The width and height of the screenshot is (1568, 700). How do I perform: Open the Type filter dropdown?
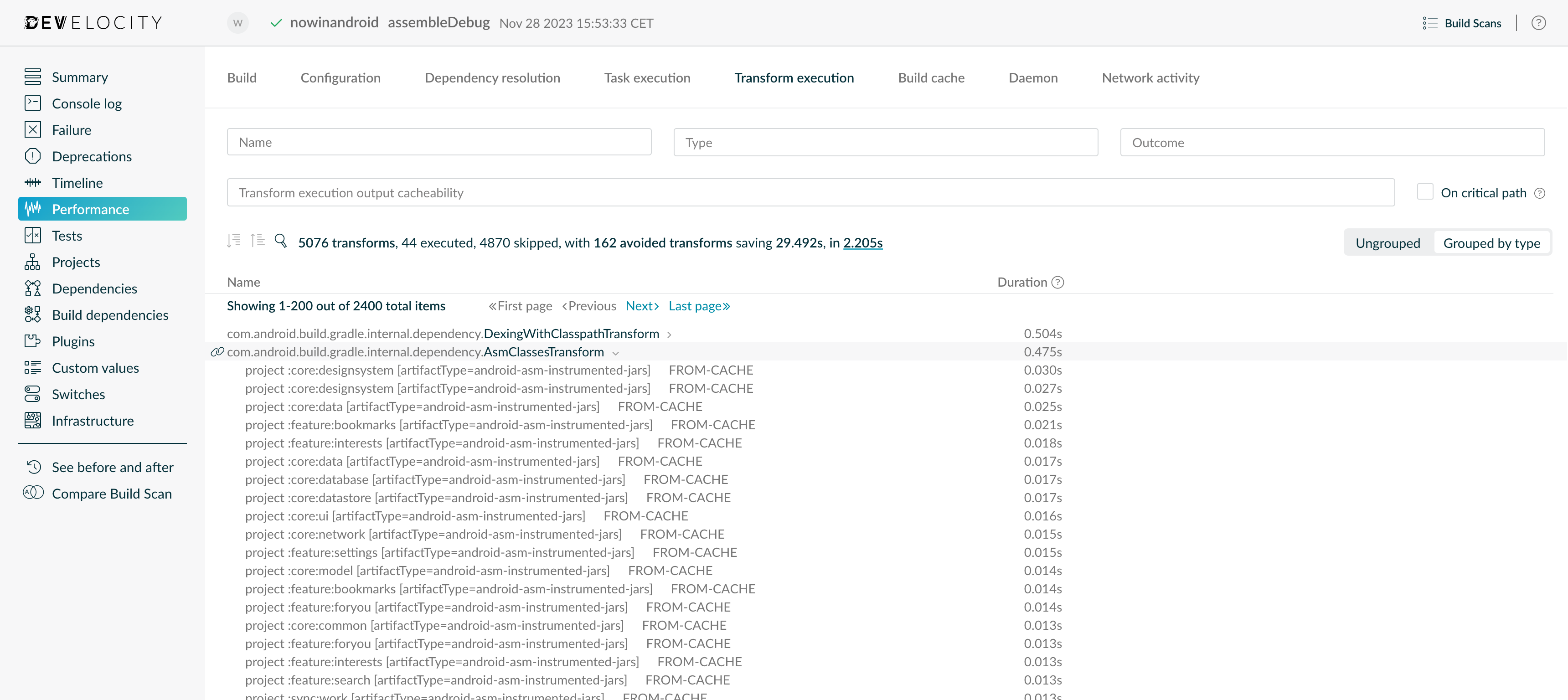coord(886,142)
